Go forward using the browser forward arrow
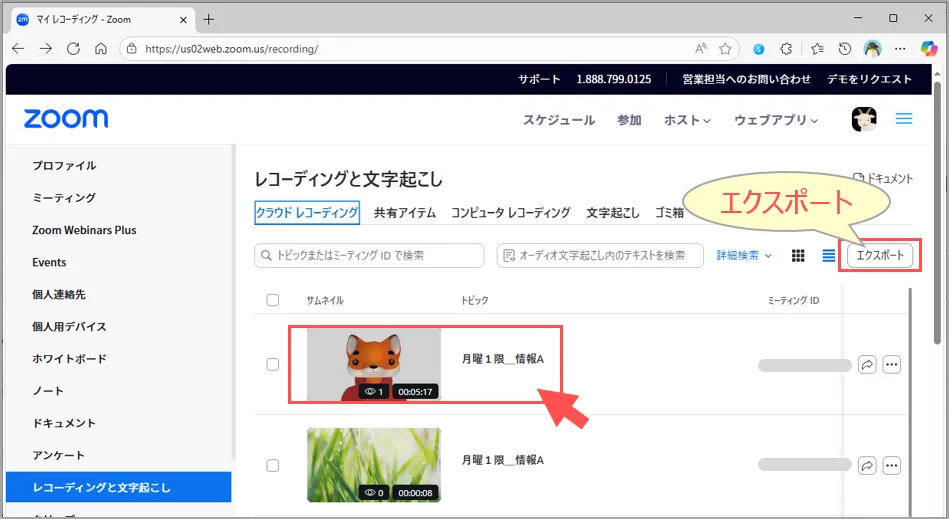The height and width of the screenshot is (519, 949). (46, 48)
